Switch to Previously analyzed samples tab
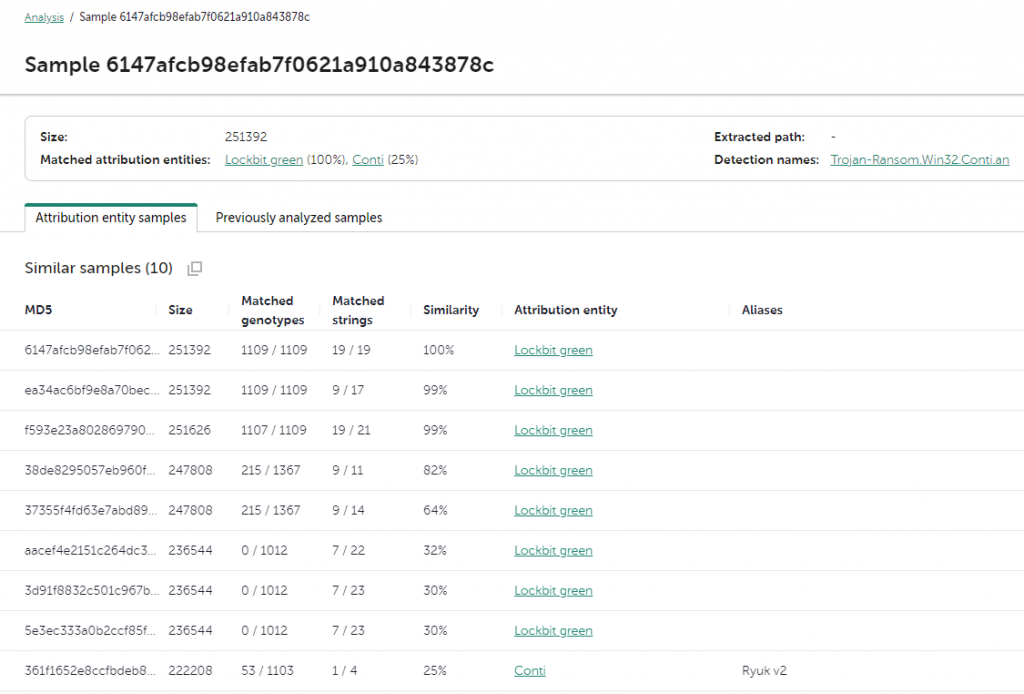The width and height of the screenshot is (1024, 694). pos(299,217)
